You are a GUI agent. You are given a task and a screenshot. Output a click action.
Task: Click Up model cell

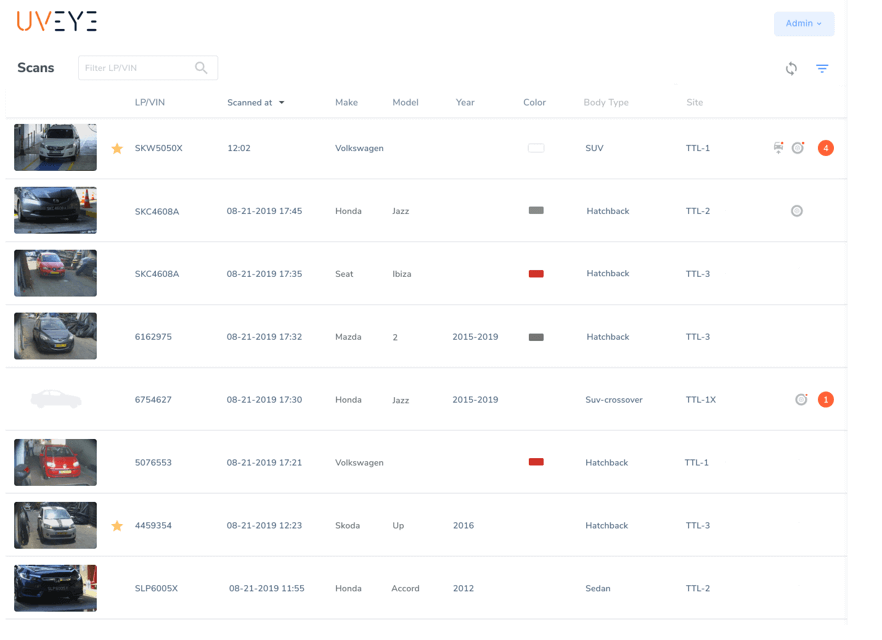[x=398, y=526]
